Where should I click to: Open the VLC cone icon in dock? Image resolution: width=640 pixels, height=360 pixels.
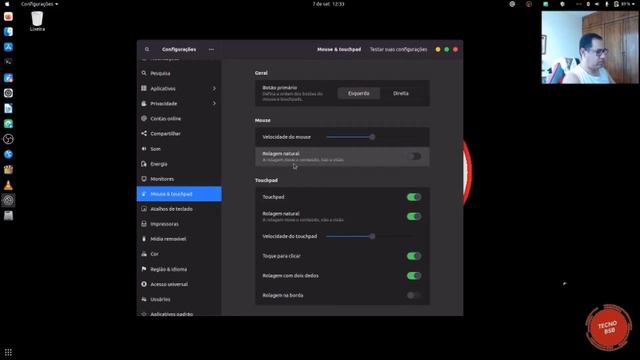click(8, 185)
